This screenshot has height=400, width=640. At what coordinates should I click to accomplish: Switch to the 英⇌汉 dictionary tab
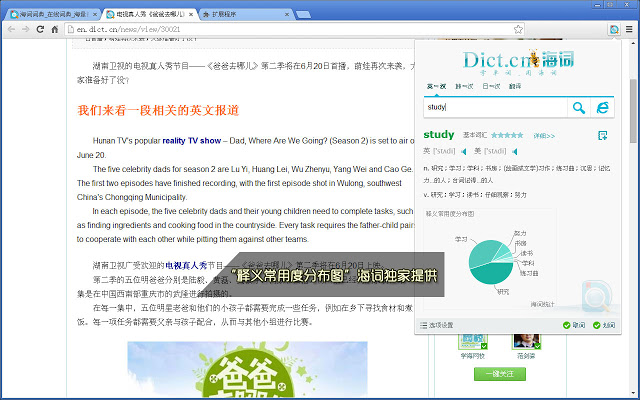[x=436, y=87]
